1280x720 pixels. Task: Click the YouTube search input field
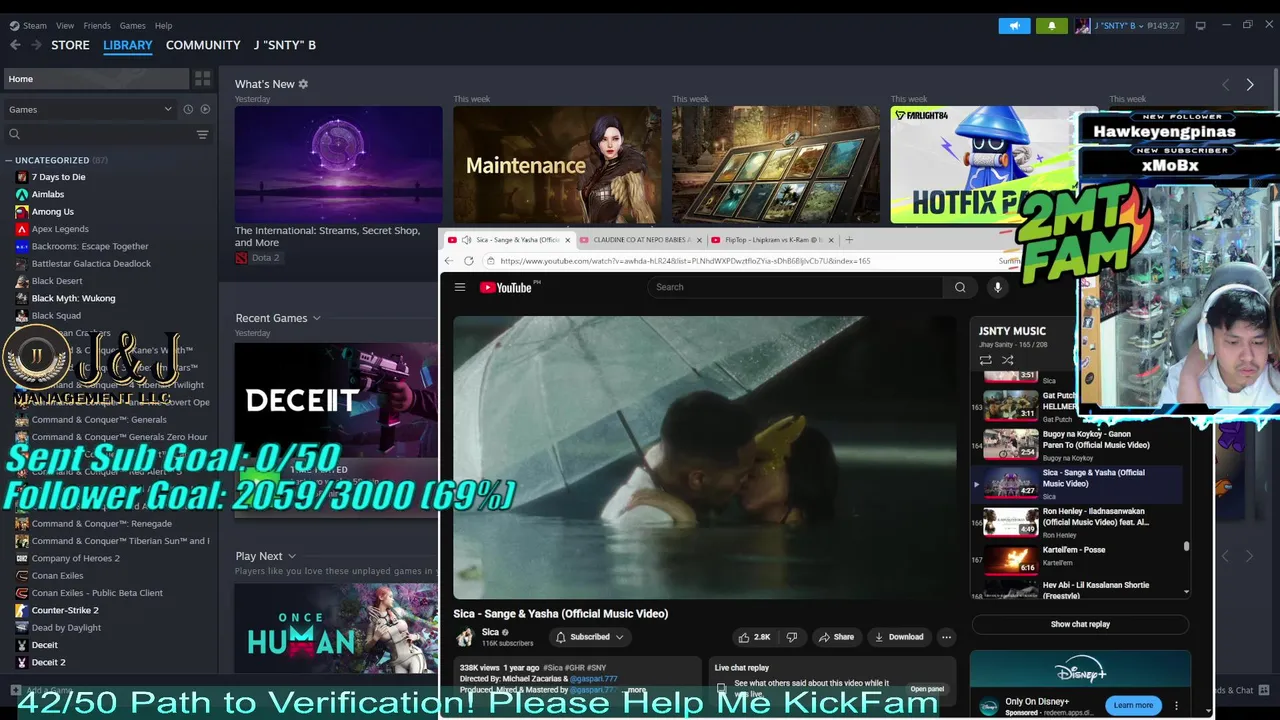pyautogui.click(x=795, y=287)
